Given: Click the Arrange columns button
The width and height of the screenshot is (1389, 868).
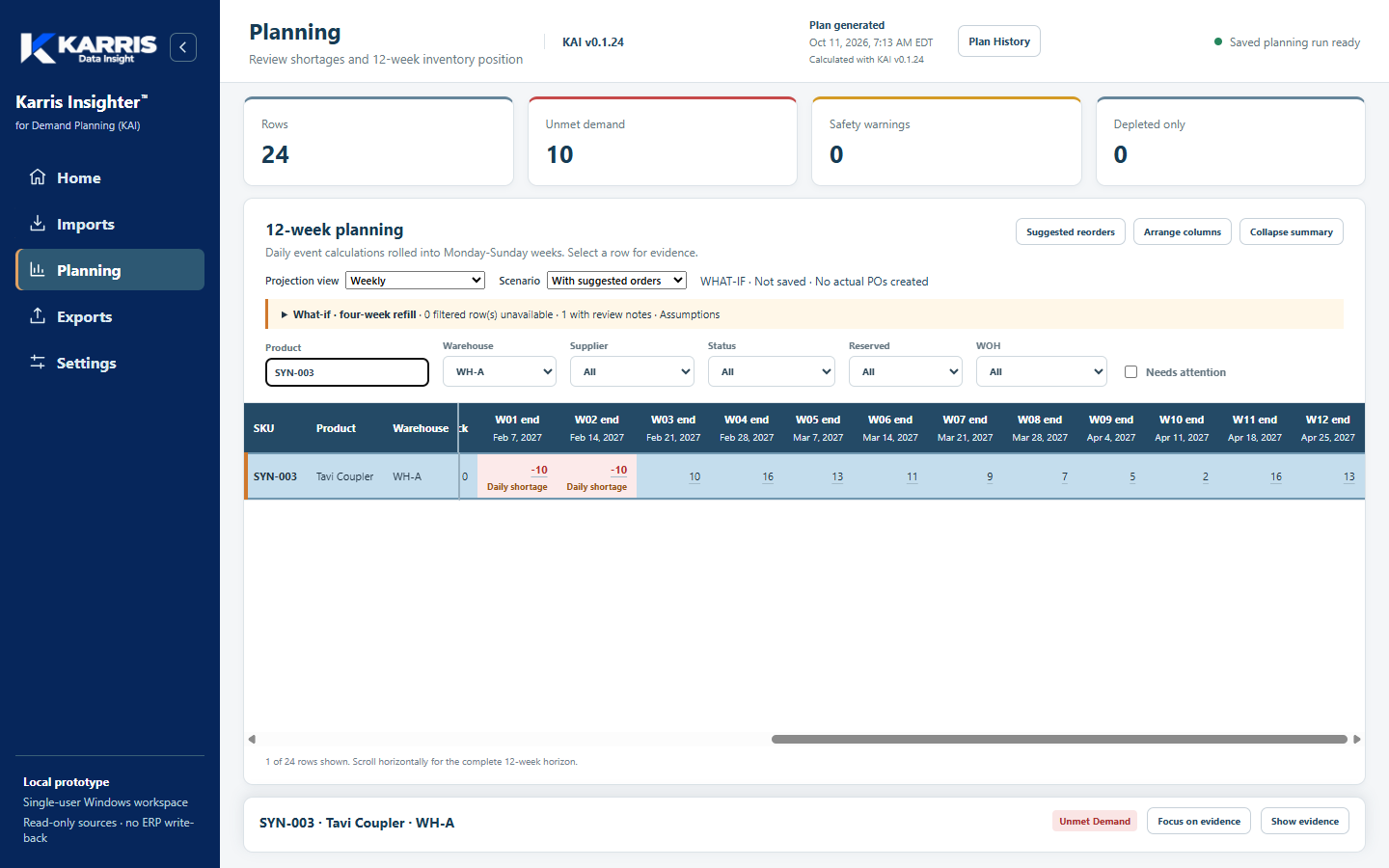Looking at the screenshot, I should 1183,231.
